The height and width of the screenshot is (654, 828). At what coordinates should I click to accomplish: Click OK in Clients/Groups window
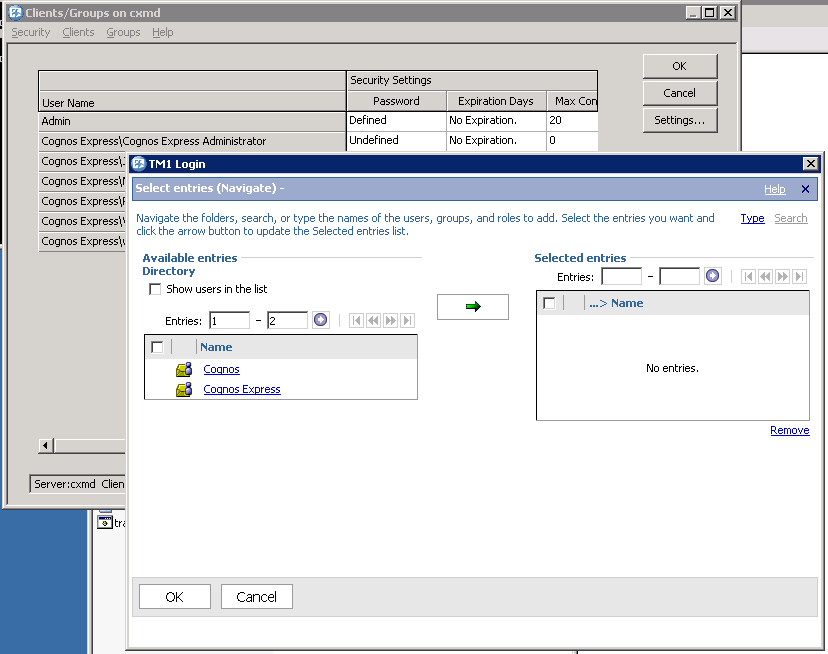pos(680,66)
